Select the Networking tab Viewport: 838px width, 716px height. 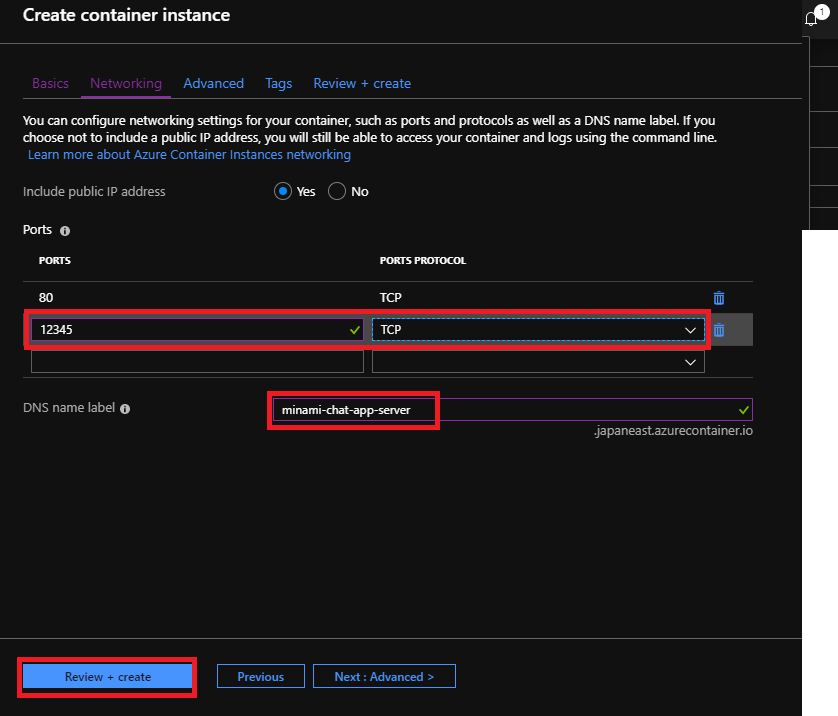pos(126,84)
